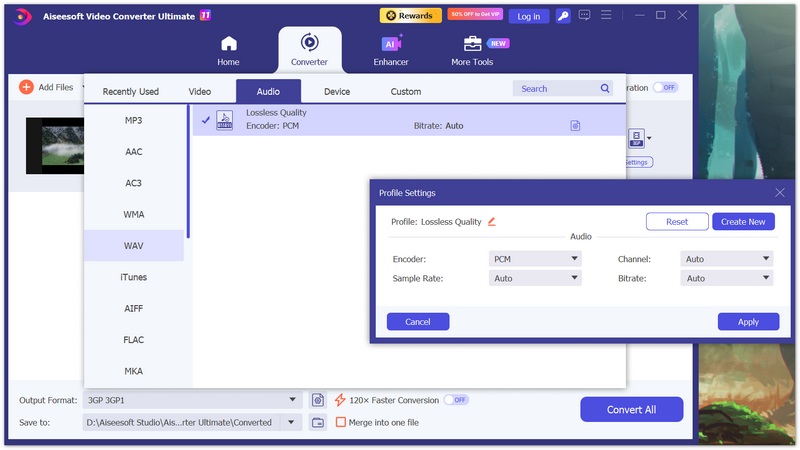Check Merge into one file
Screen dimensions: 800x450
coord(341,422)
